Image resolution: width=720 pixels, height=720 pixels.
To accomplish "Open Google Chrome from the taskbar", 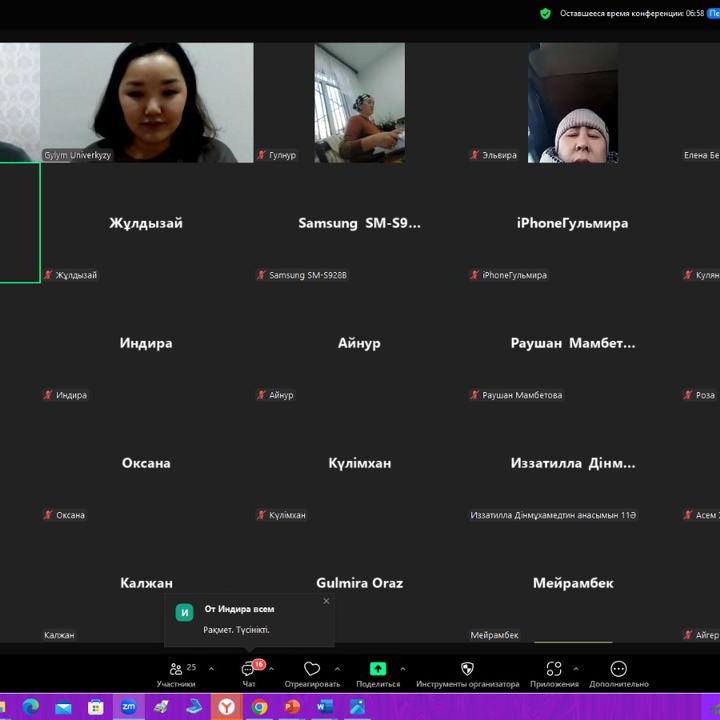I will point(259,707).
